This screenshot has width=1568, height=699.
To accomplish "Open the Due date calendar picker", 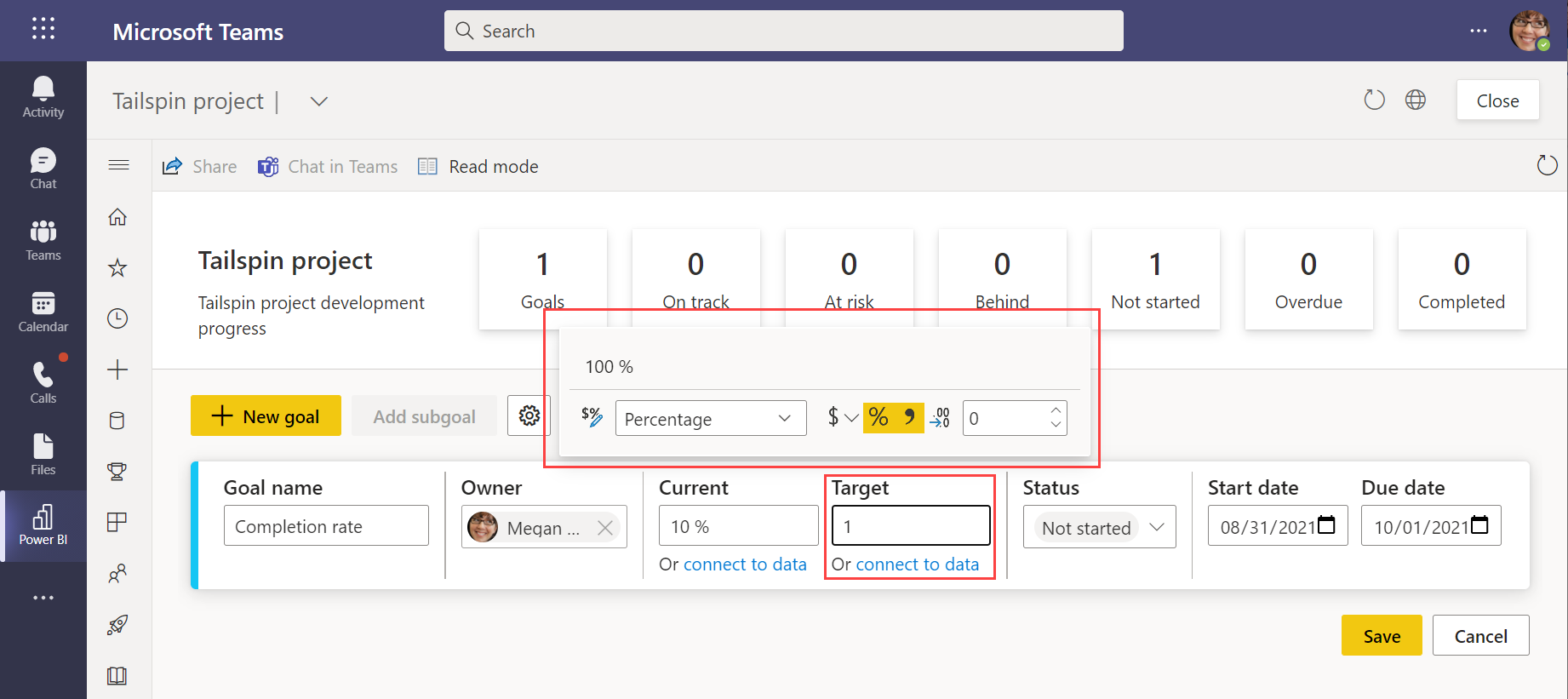I will coord(1480,524).
